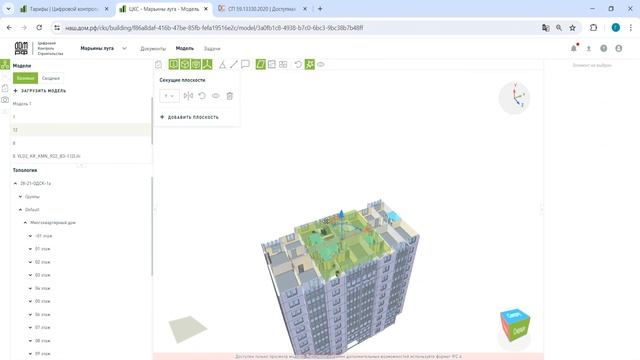Expand the 02 этаж floor node
This screenshot has width=640, height=360.
[x=30, y=262]
